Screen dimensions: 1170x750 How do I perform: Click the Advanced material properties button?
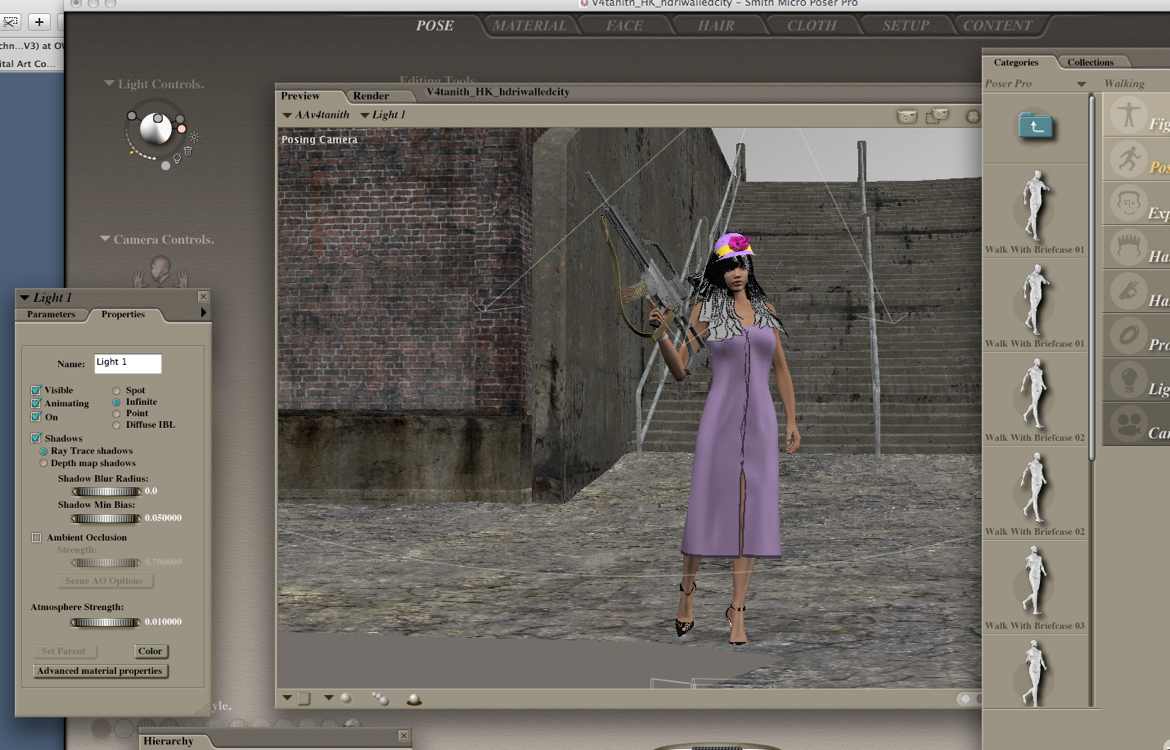pyautogui.click(x=100, y=671)
